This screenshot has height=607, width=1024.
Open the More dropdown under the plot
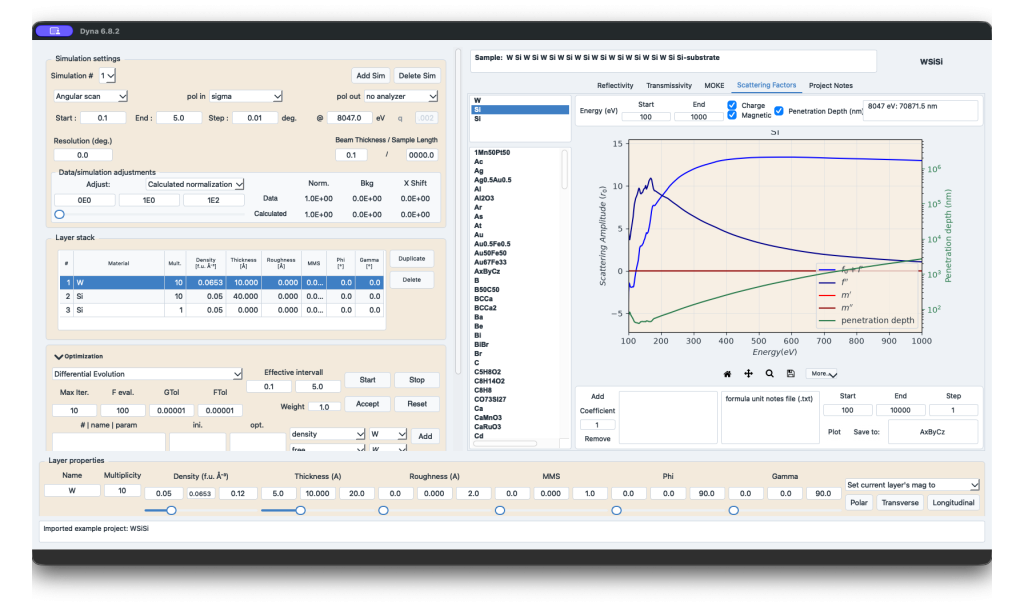822,374
